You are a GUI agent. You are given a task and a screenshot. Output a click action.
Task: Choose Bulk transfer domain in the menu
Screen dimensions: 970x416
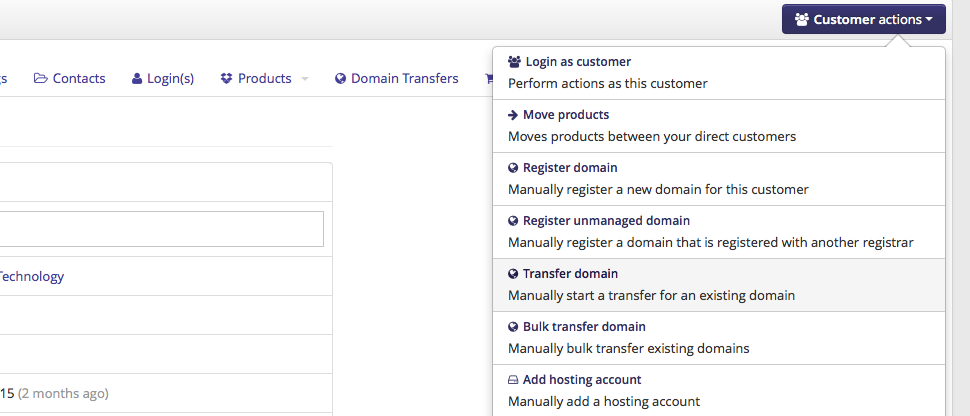719,337
